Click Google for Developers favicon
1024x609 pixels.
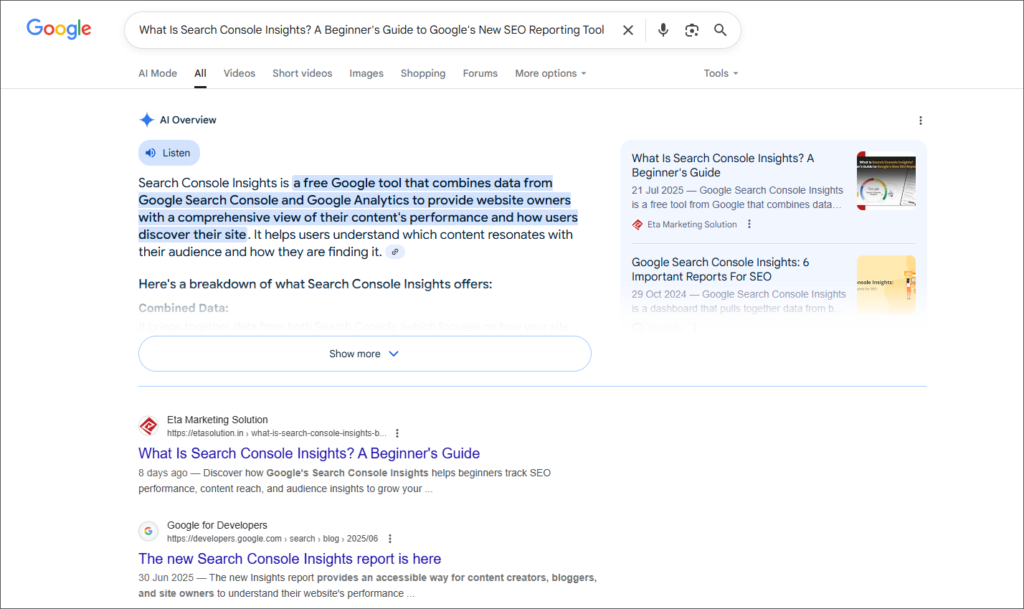148,531
